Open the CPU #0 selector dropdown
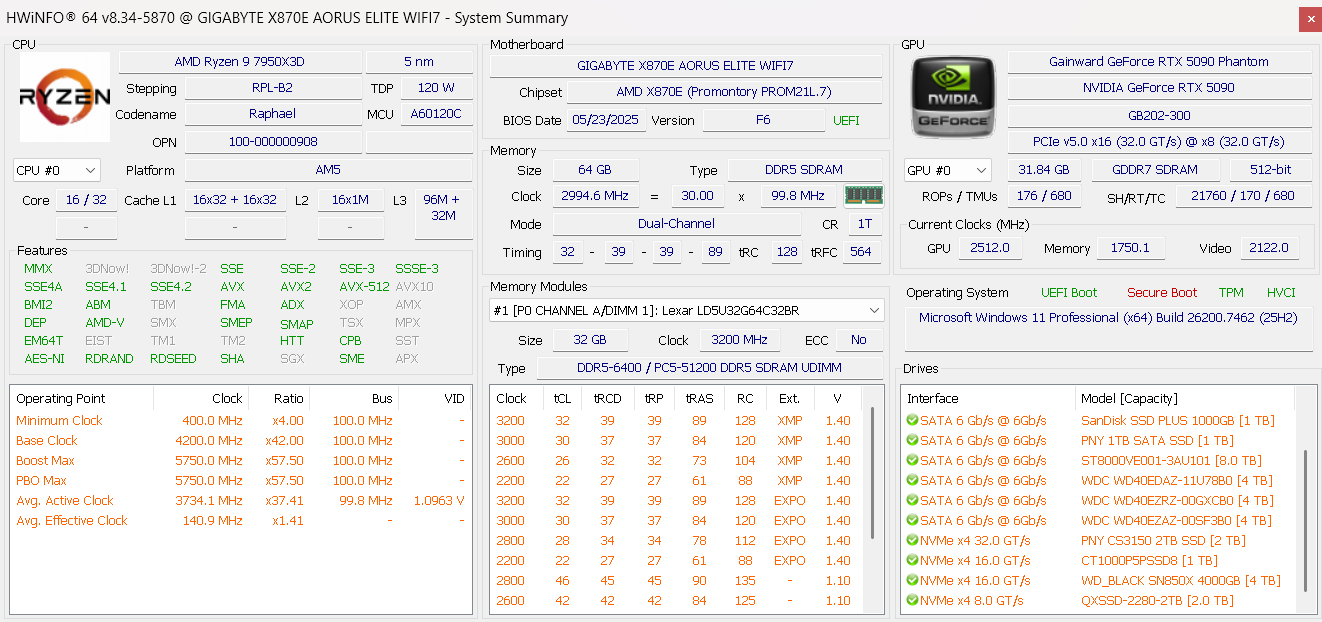Viewport: 1322px width, 622px height. (57, 170)
